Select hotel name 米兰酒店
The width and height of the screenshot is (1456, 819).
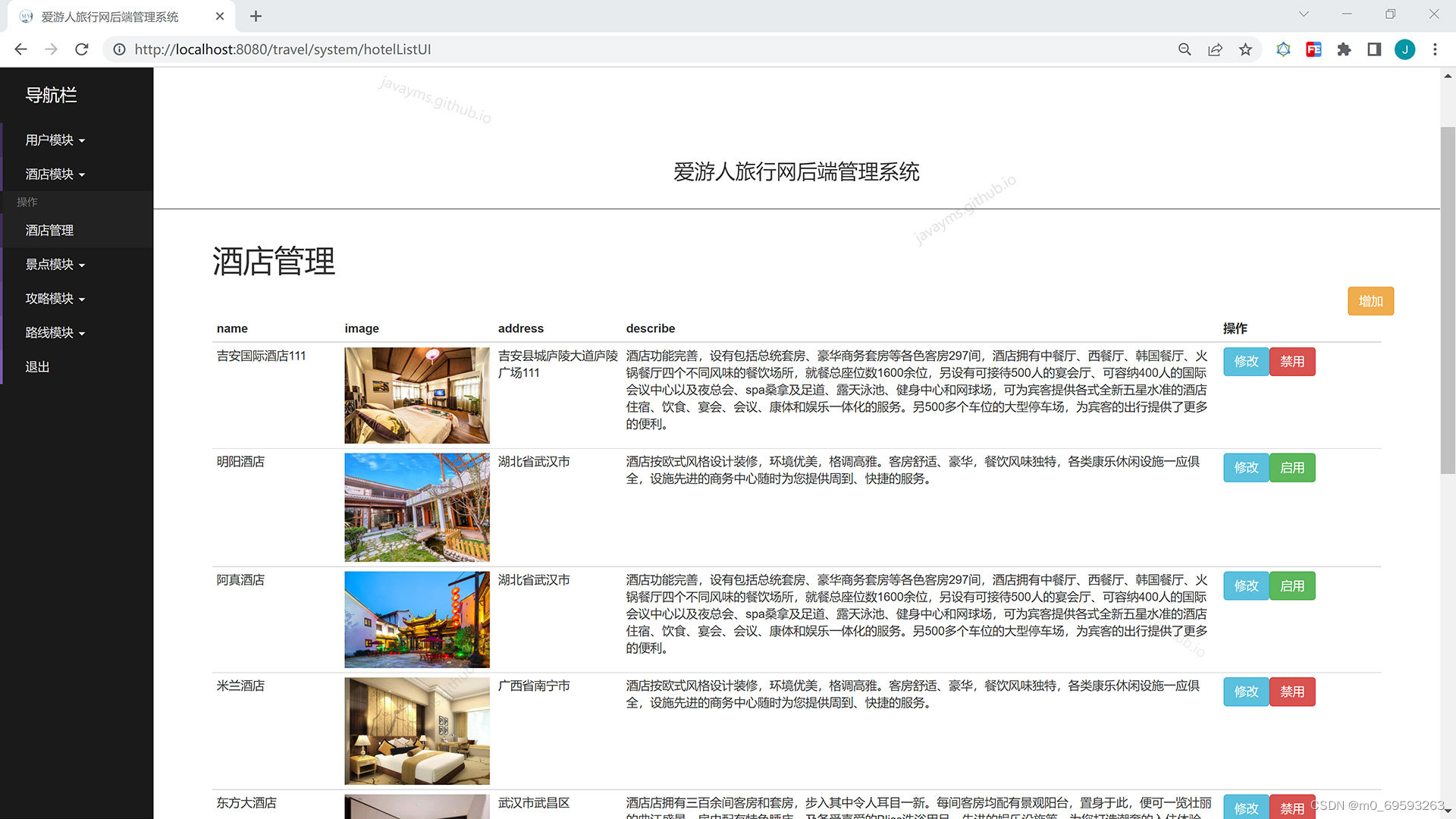(x=240, y=686)
